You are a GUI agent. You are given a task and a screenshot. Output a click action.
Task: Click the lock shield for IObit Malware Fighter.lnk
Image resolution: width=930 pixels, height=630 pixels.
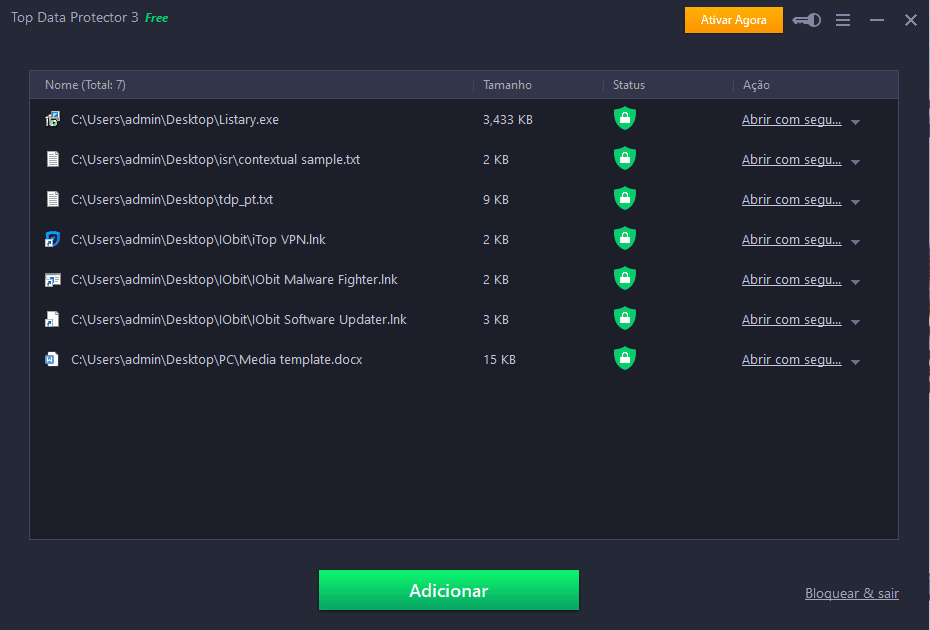(625, 278)
